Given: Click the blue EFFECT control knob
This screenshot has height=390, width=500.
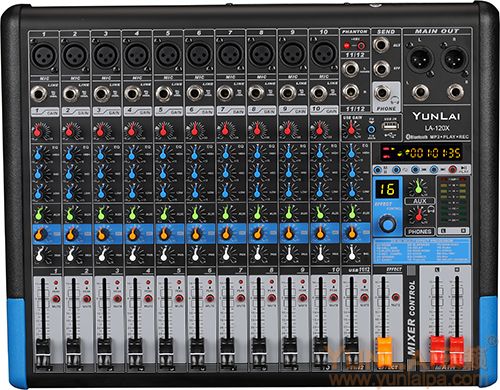Looking at the screenshot, I should [x=387, y=224].
